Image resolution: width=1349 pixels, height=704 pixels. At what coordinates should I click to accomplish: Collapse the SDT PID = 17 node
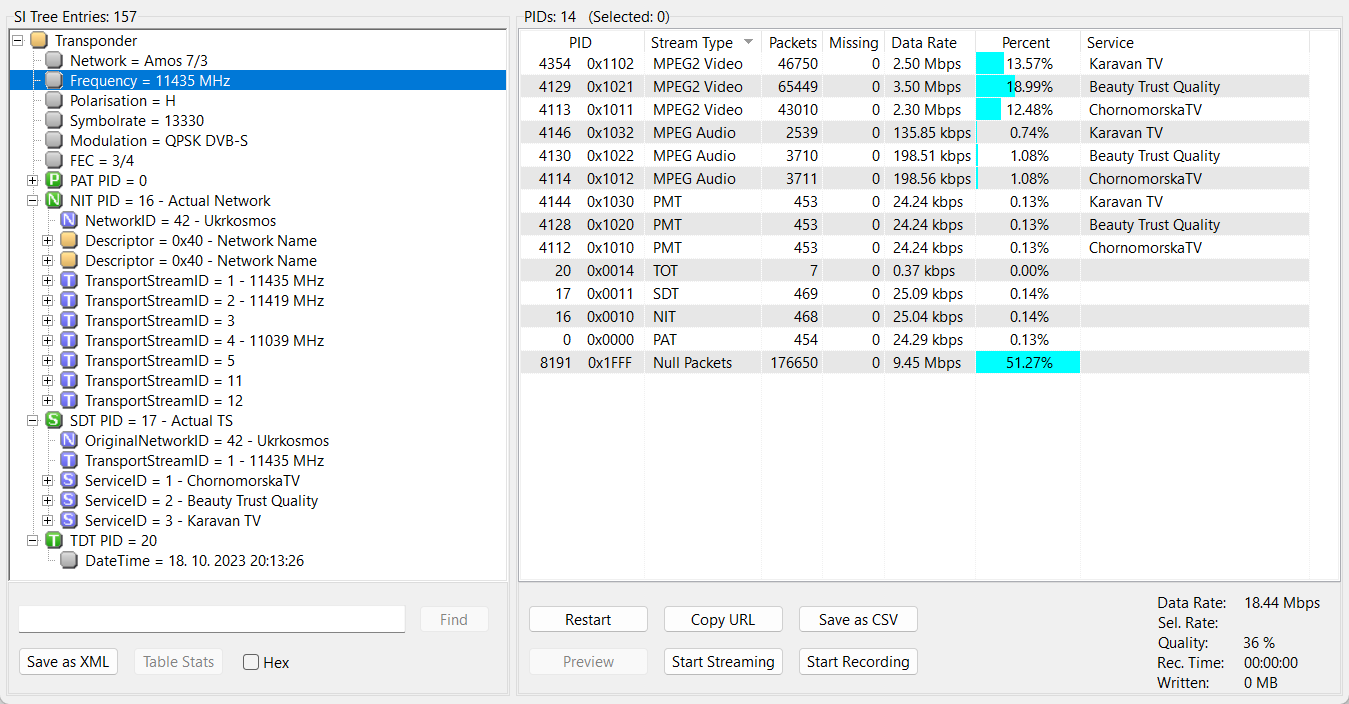click(33, 421)
